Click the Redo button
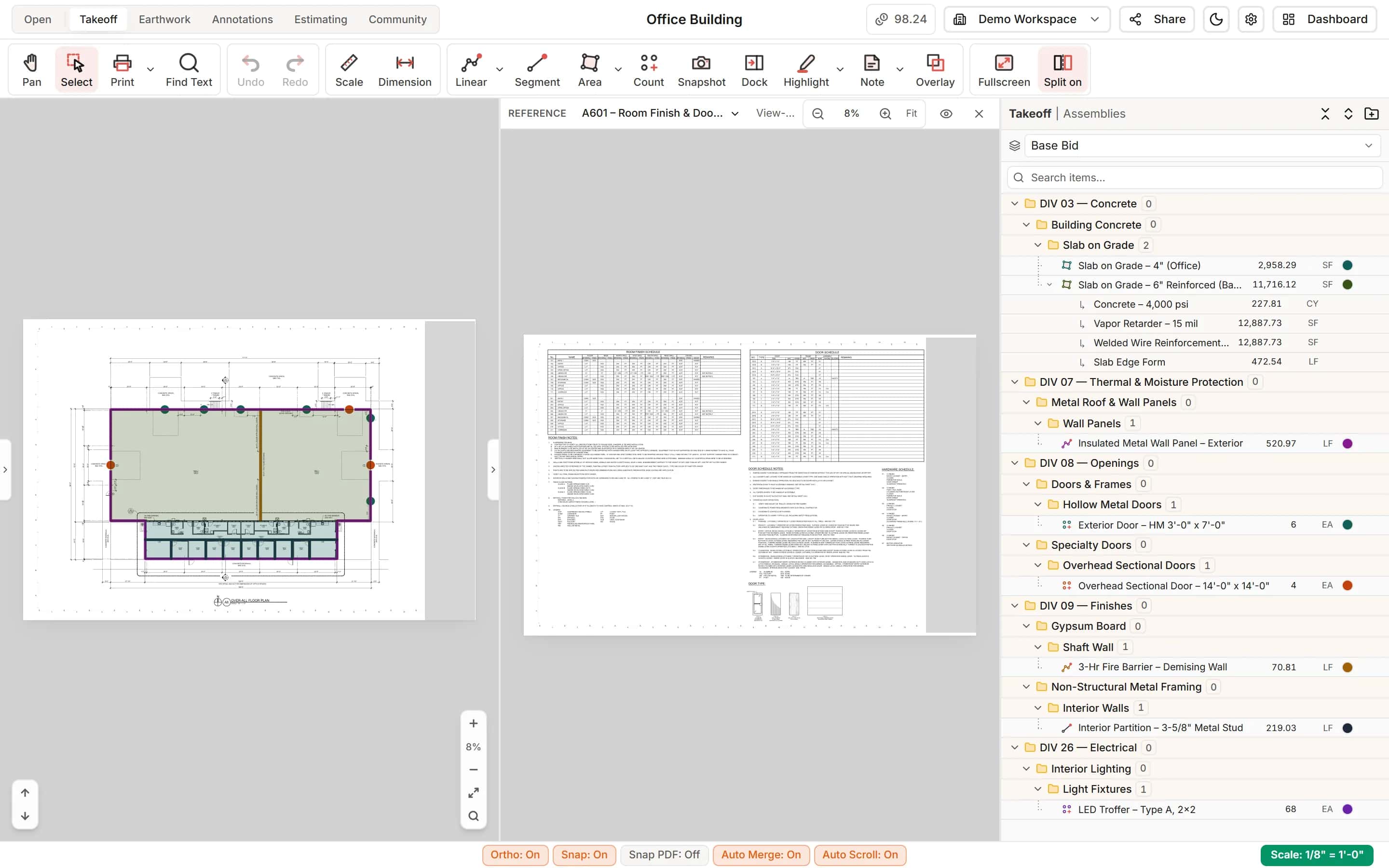The width and height of the screenshot is (1389, 868). 295,70
